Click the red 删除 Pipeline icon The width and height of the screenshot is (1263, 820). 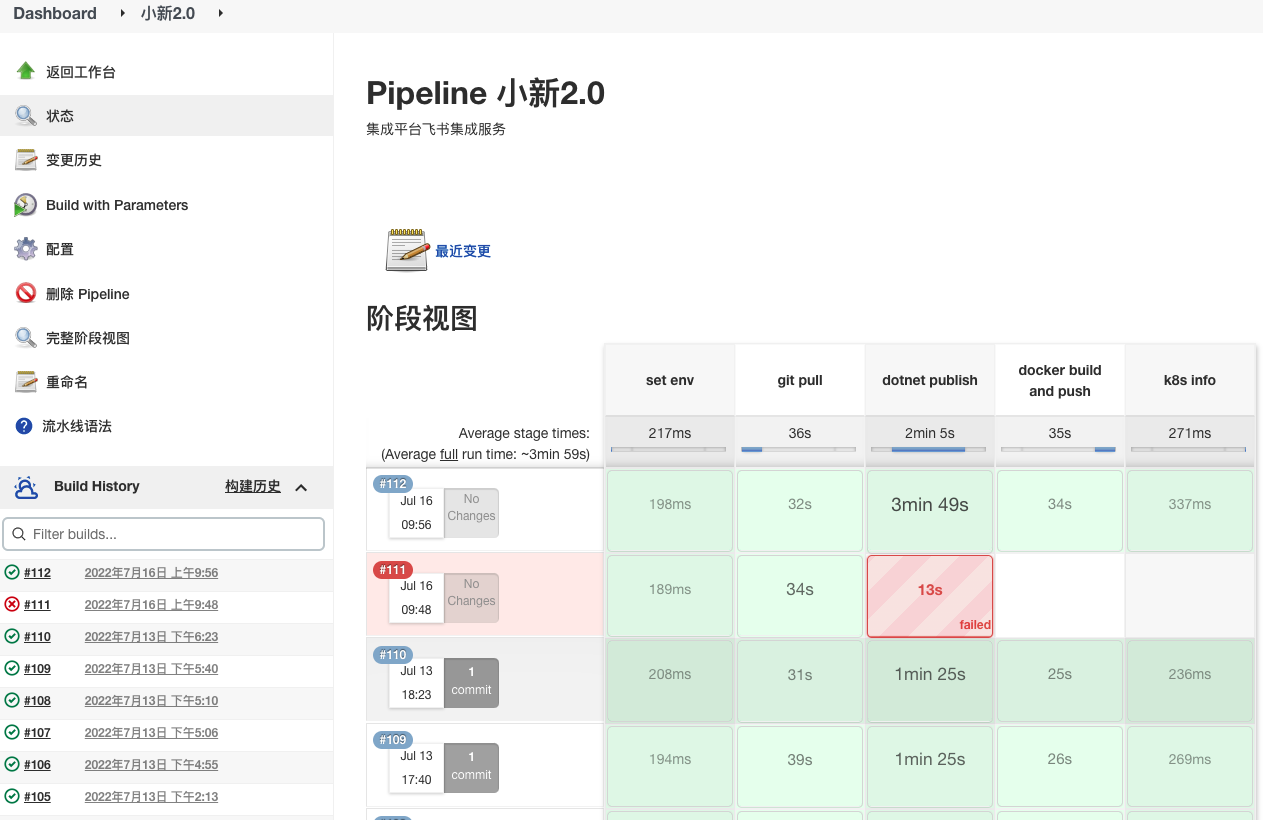click(25, 293)
